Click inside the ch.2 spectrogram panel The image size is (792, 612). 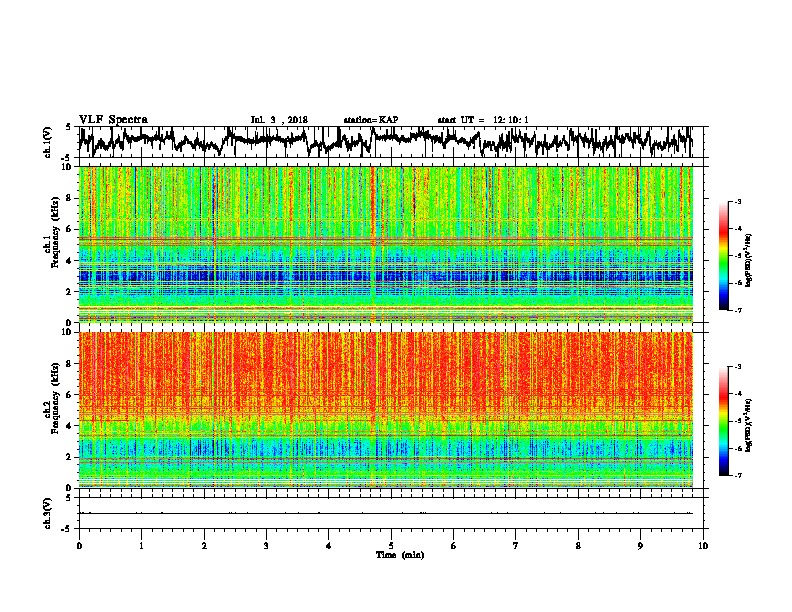[x=391, y=410]
